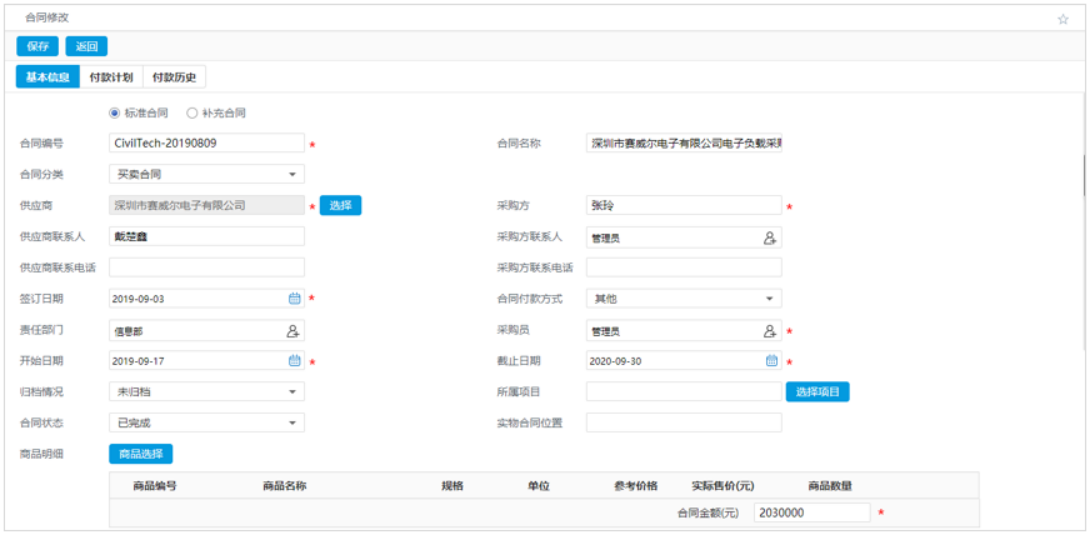Select the 补充合同 radio button
Image resolution: width=1090 pixels, height=535 pixels.
tap(192, 113)
